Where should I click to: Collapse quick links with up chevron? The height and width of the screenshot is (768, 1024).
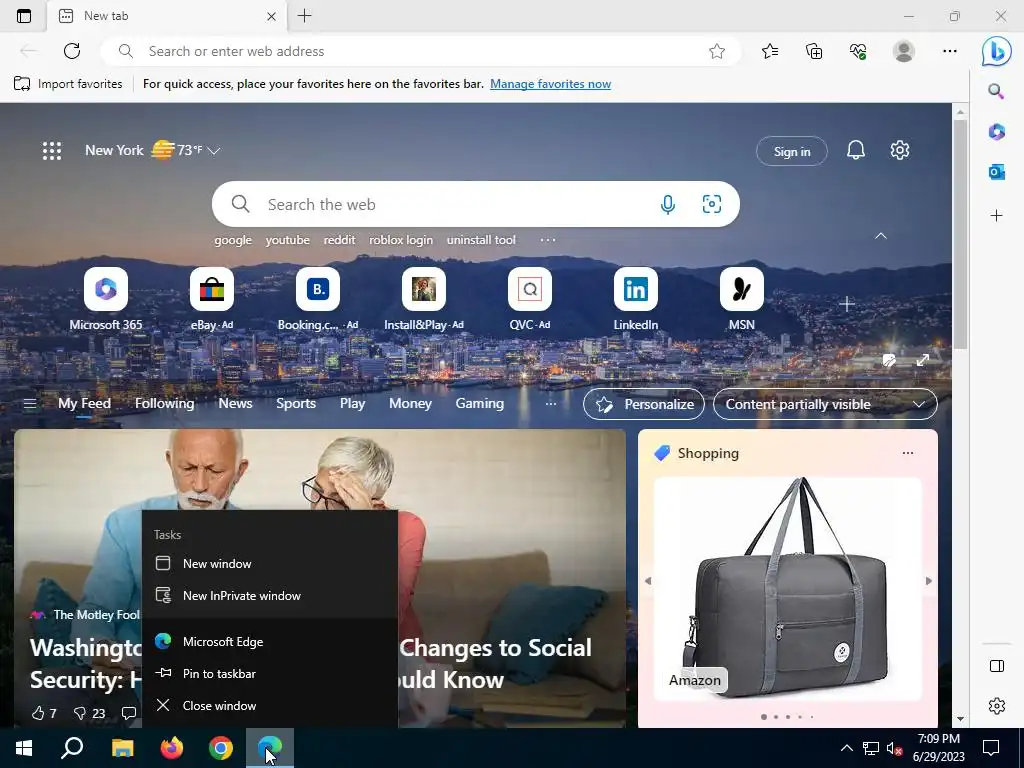881,236
